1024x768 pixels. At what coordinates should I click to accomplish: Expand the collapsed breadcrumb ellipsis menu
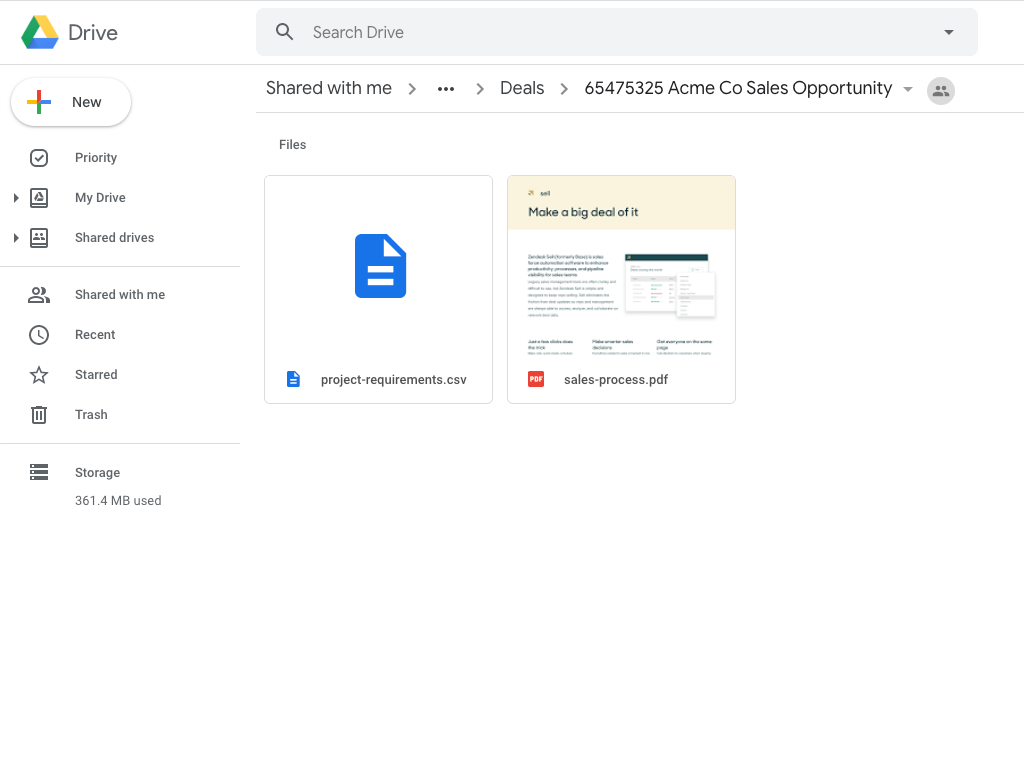pyautogui.click(x=445, y=88)
